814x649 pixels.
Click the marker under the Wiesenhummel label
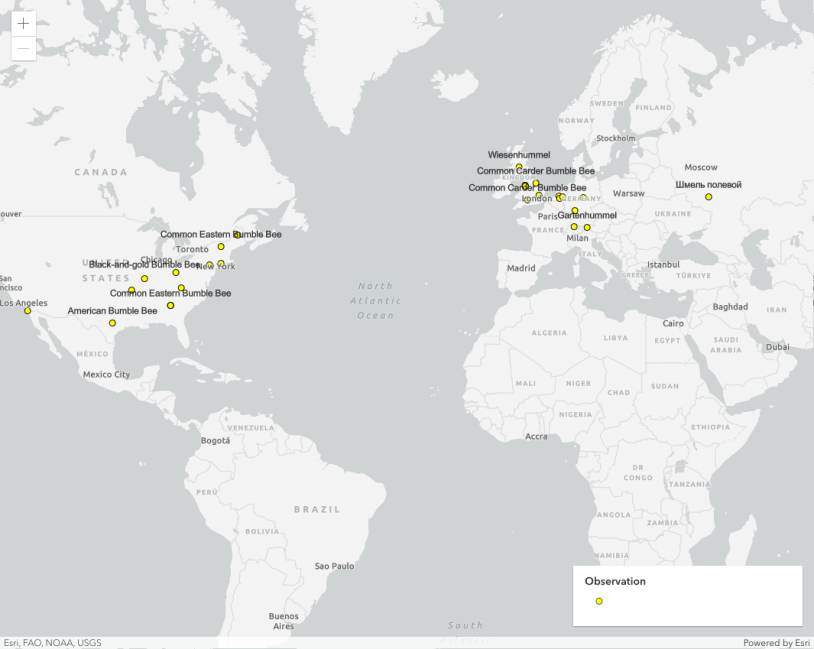519,167
